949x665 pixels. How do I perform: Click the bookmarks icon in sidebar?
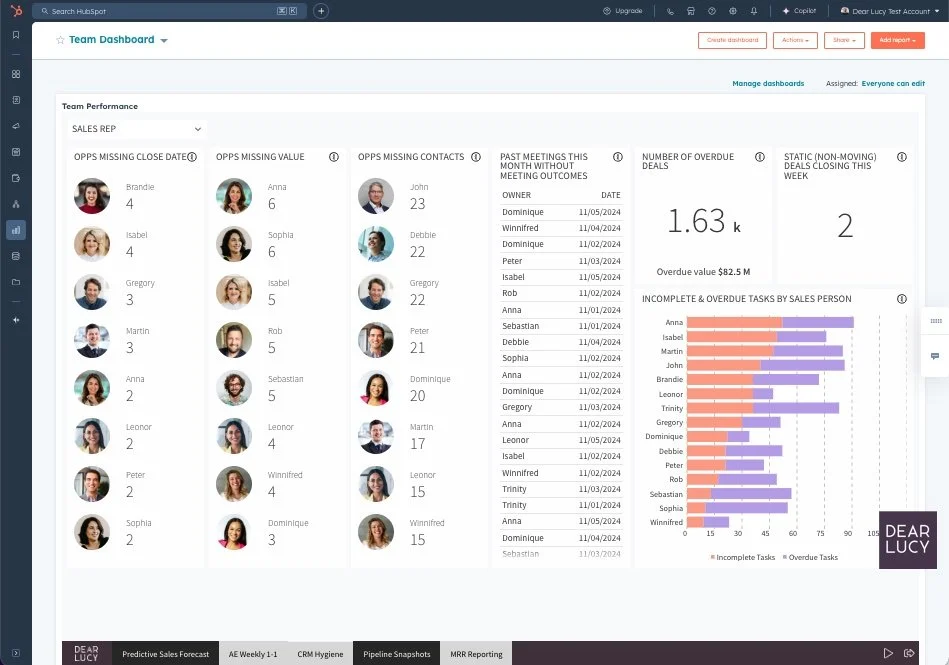tap(15, 35)
